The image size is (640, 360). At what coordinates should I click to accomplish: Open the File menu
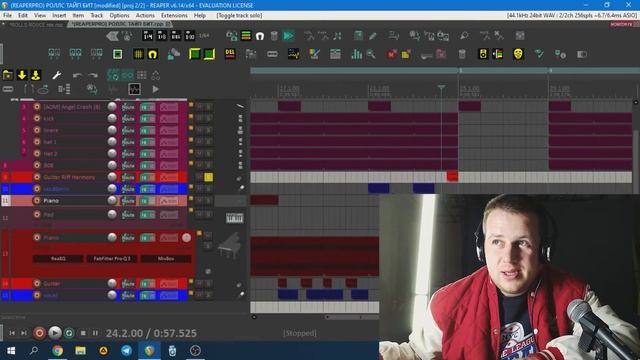click(7, 15)
